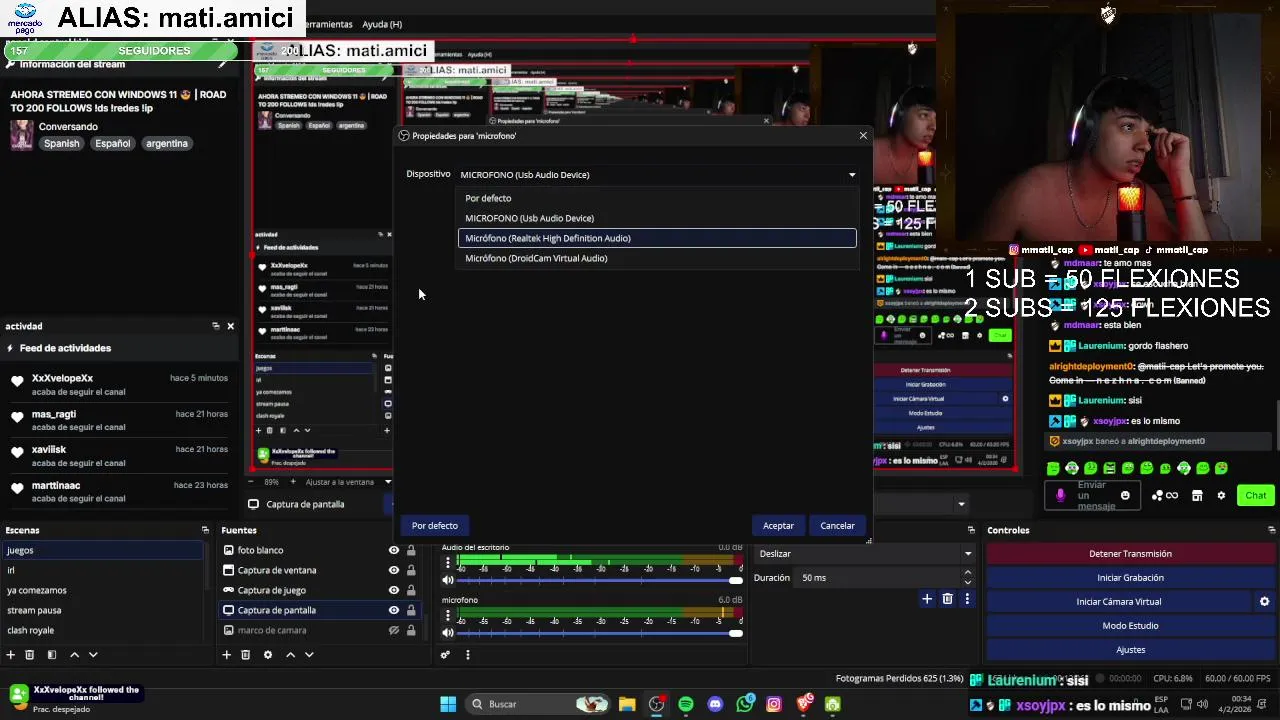Viewport: 1280px width, 720px height.
Task: Toggle visibility of foto blanco source
Action: [x=394, y=550]
